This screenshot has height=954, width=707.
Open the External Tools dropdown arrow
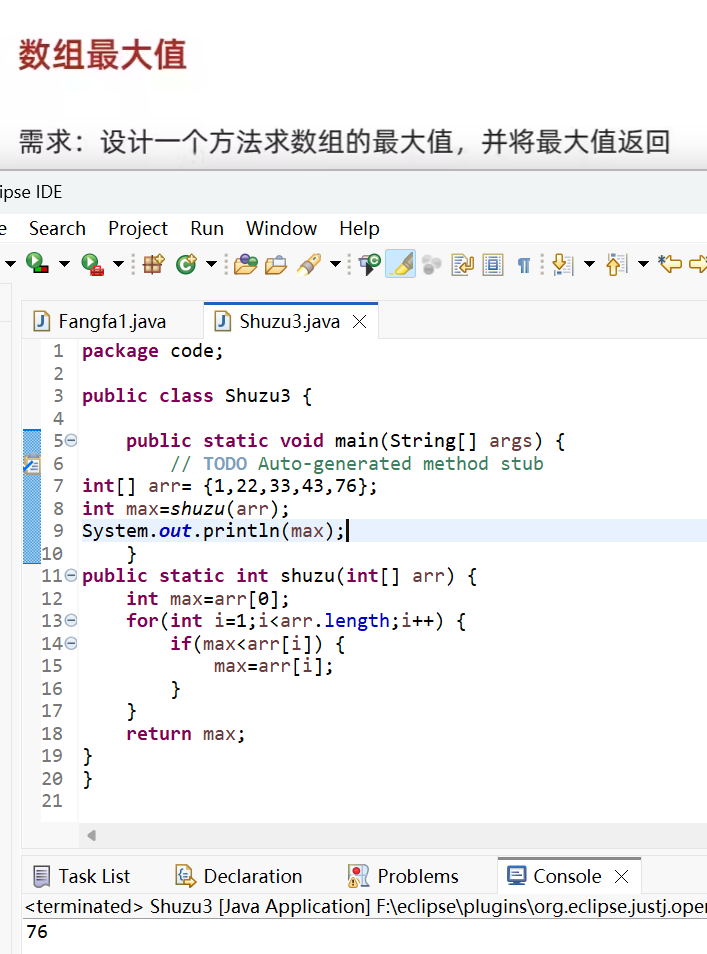(x=119, y=264)
